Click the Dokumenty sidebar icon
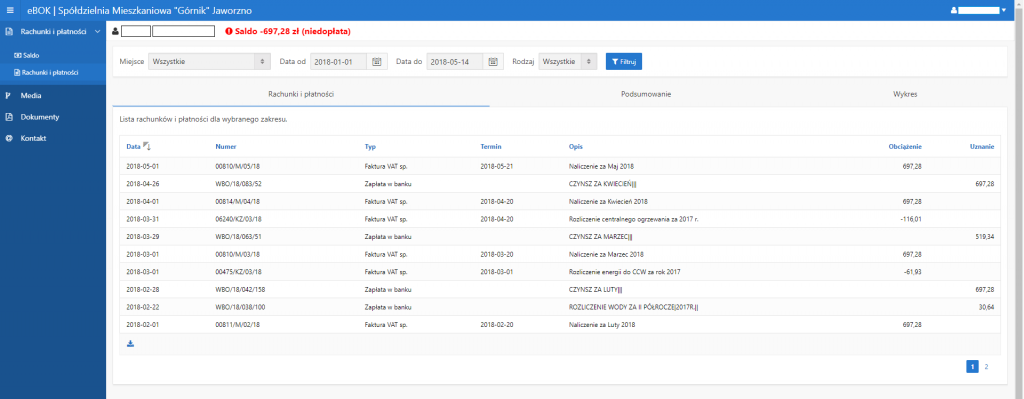Image resolution: width=1024 pixels, height=399 pixels. click(x=8, y=117)
